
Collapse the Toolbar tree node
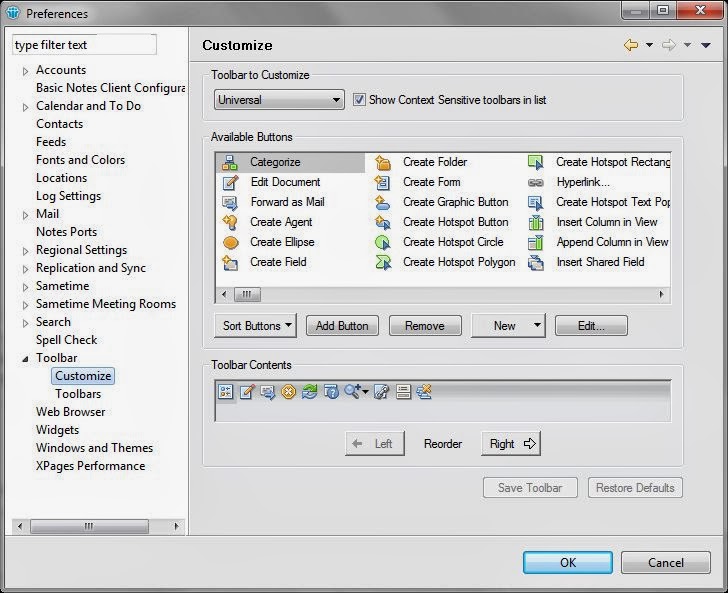pyautogui.click(x=26, y=358)
